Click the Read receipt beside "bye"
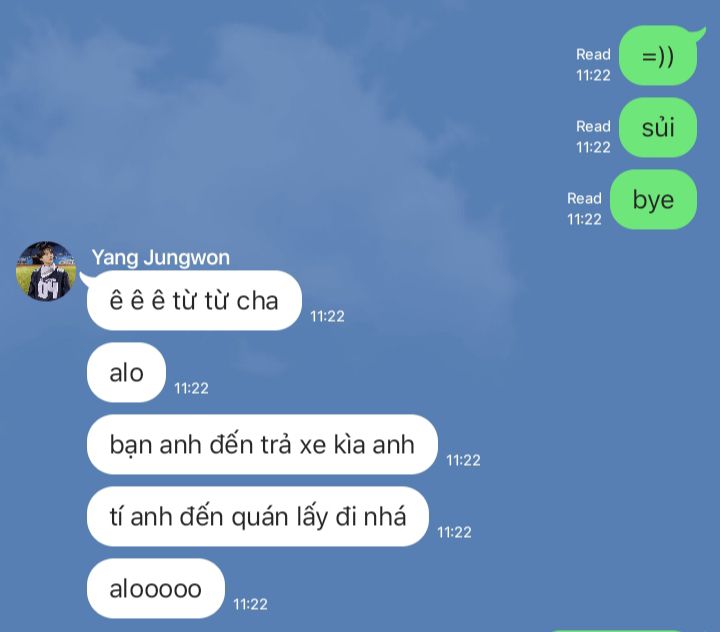 pos(584,198)
